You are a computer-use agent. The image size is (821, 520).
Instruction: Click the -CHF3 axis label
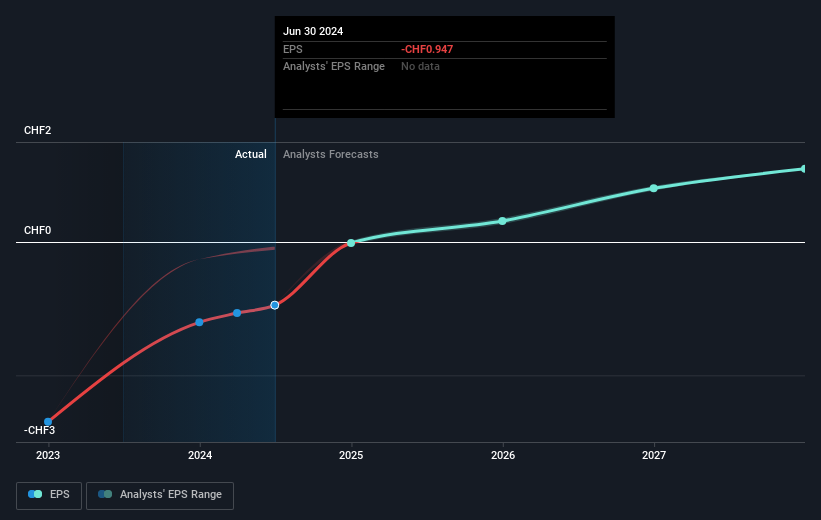39,430
